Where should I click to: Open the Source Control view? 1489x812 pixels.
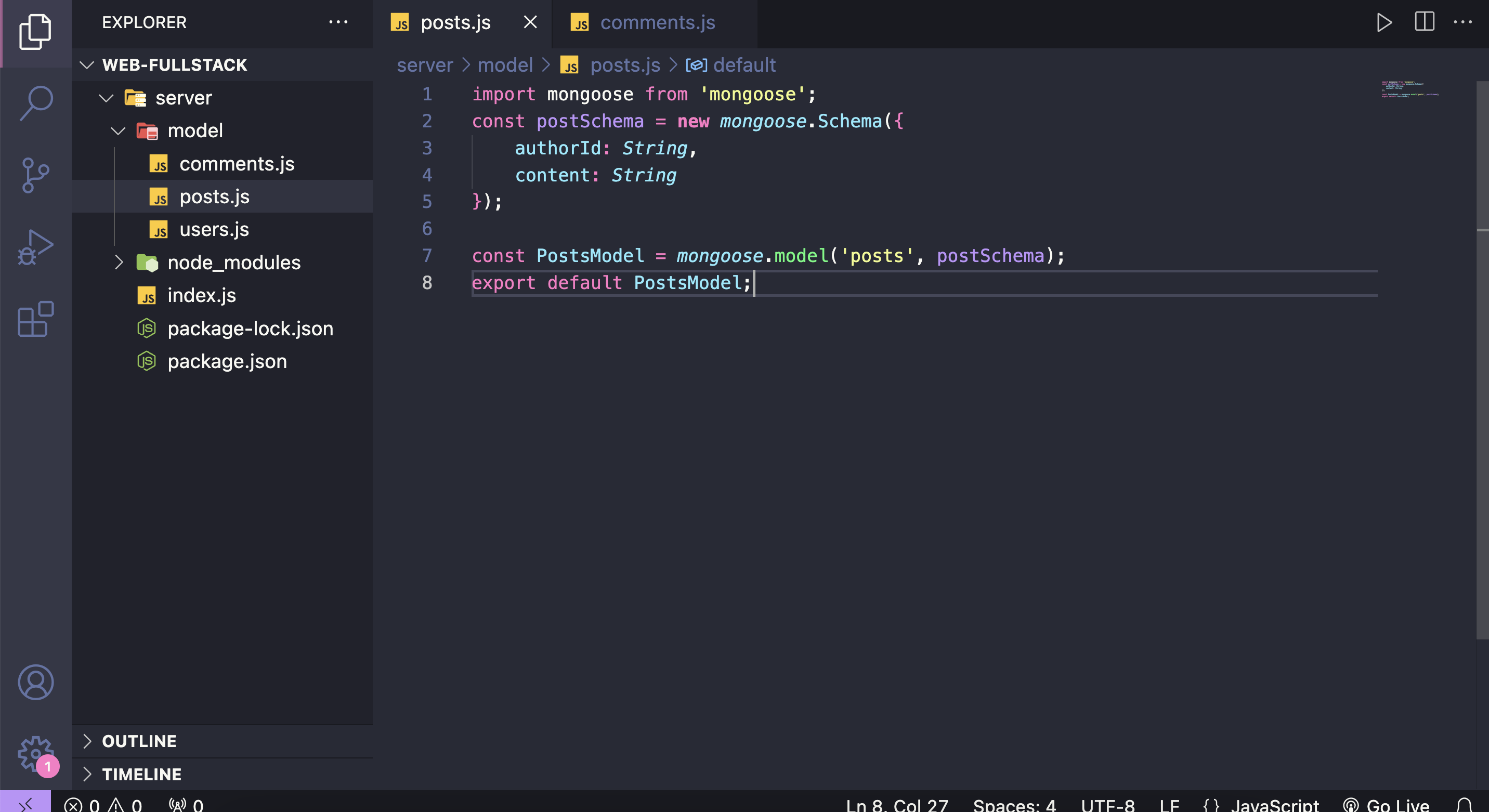tap(36, 175)
